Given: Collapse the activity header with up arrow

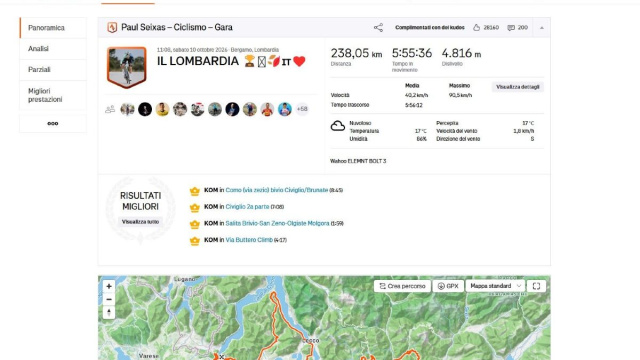Looking at the screenshot, I should 542,28.
